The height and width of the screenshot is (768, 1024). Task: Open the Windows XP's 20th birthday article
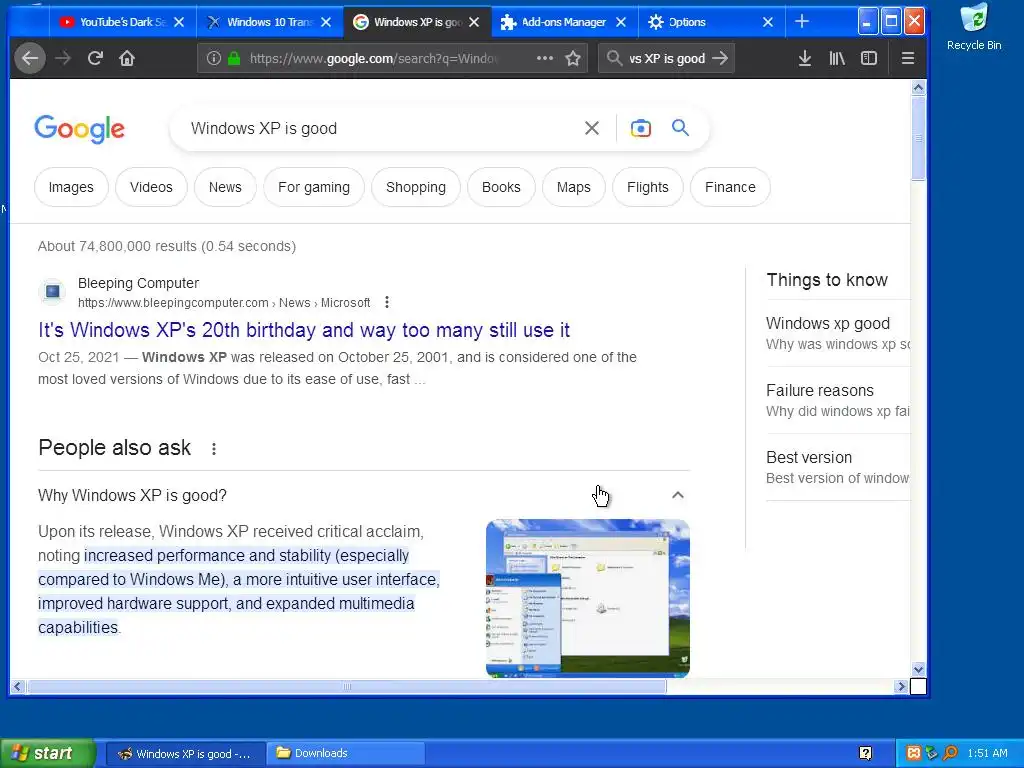(304, 330)
